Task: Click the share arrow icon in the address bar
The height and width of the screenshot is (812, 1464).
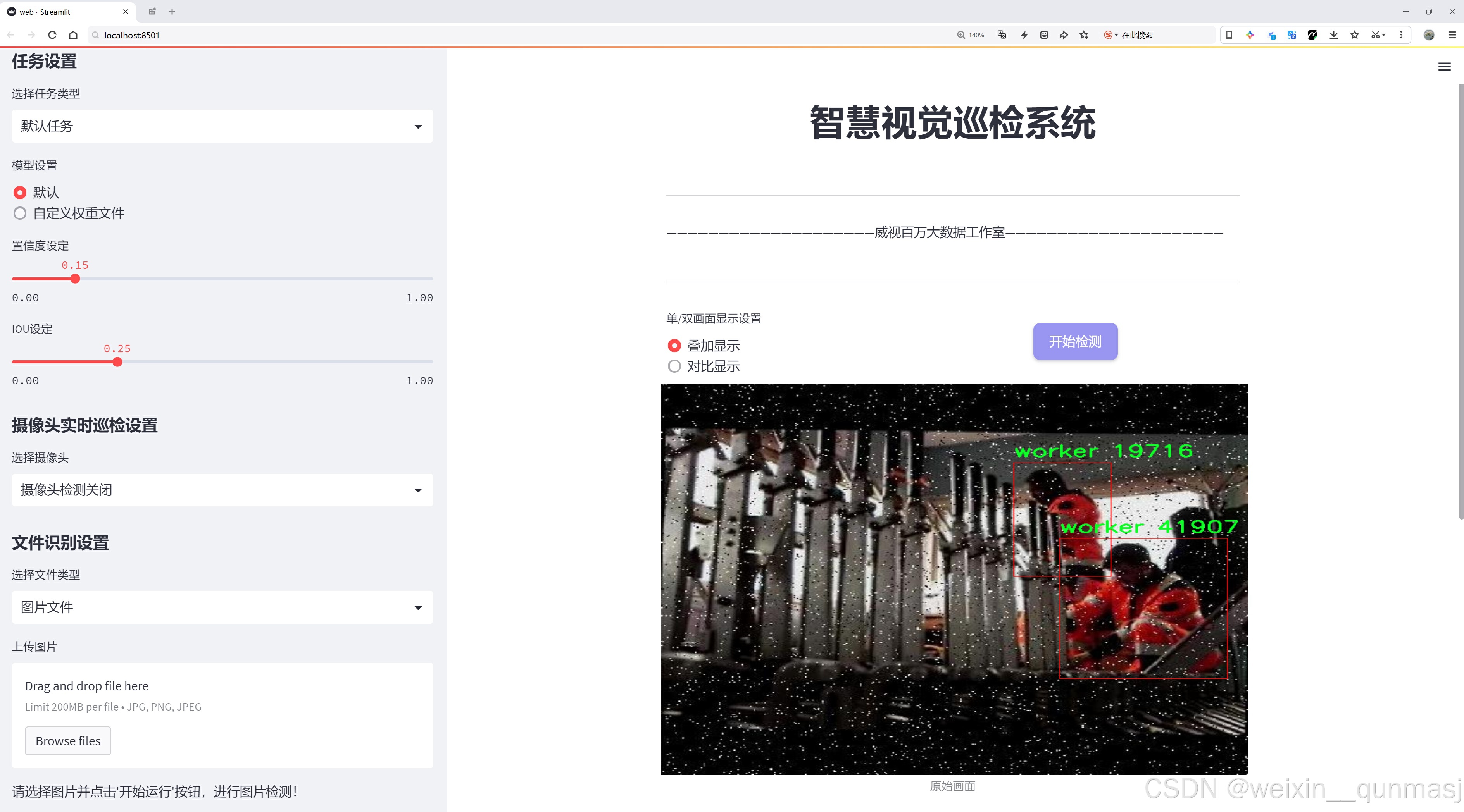Action: (x=1064, y=35)
